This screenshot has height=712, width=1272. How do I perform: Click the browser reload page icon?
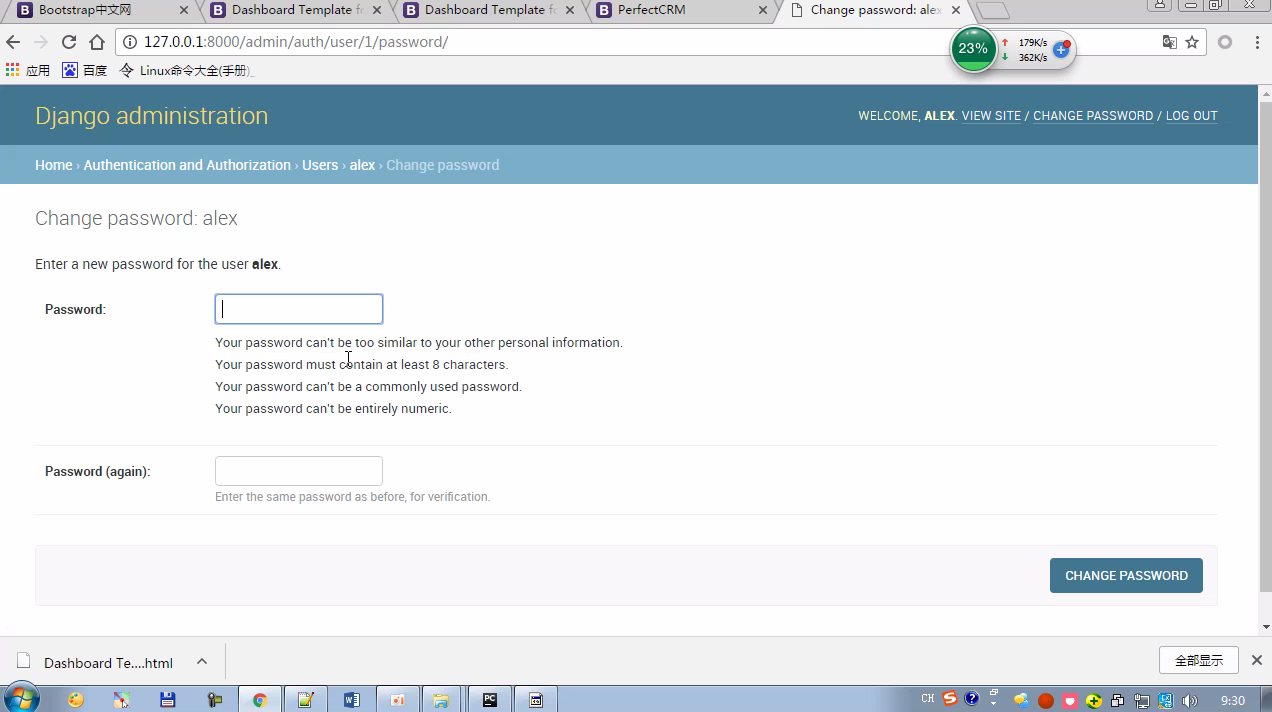click(x=69, y=42)
